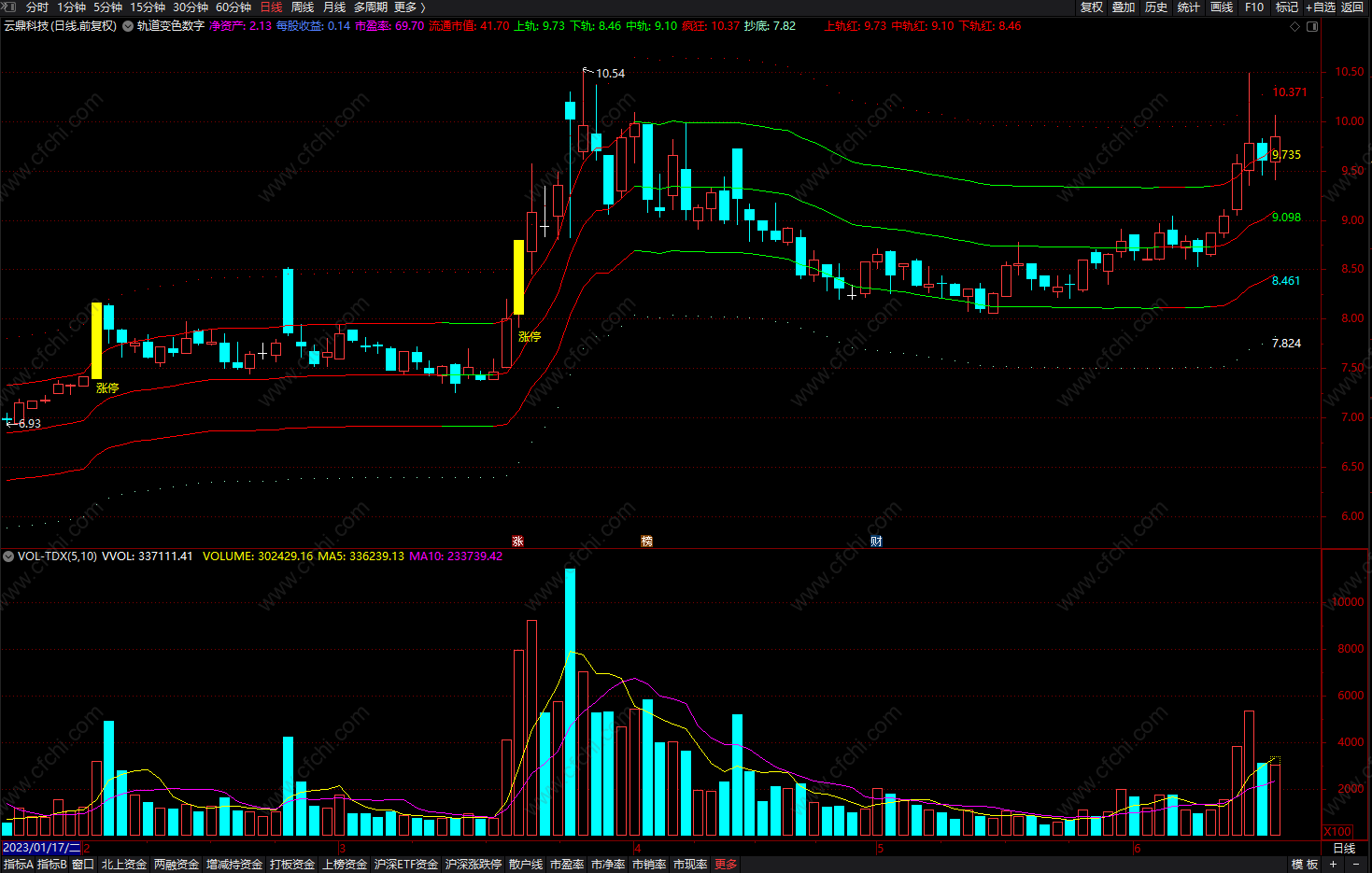Viewport: 1372px width, 873px height.
Task: Click the 云鼎科技(日线.前复权) title
Action: tap(61, 26)
